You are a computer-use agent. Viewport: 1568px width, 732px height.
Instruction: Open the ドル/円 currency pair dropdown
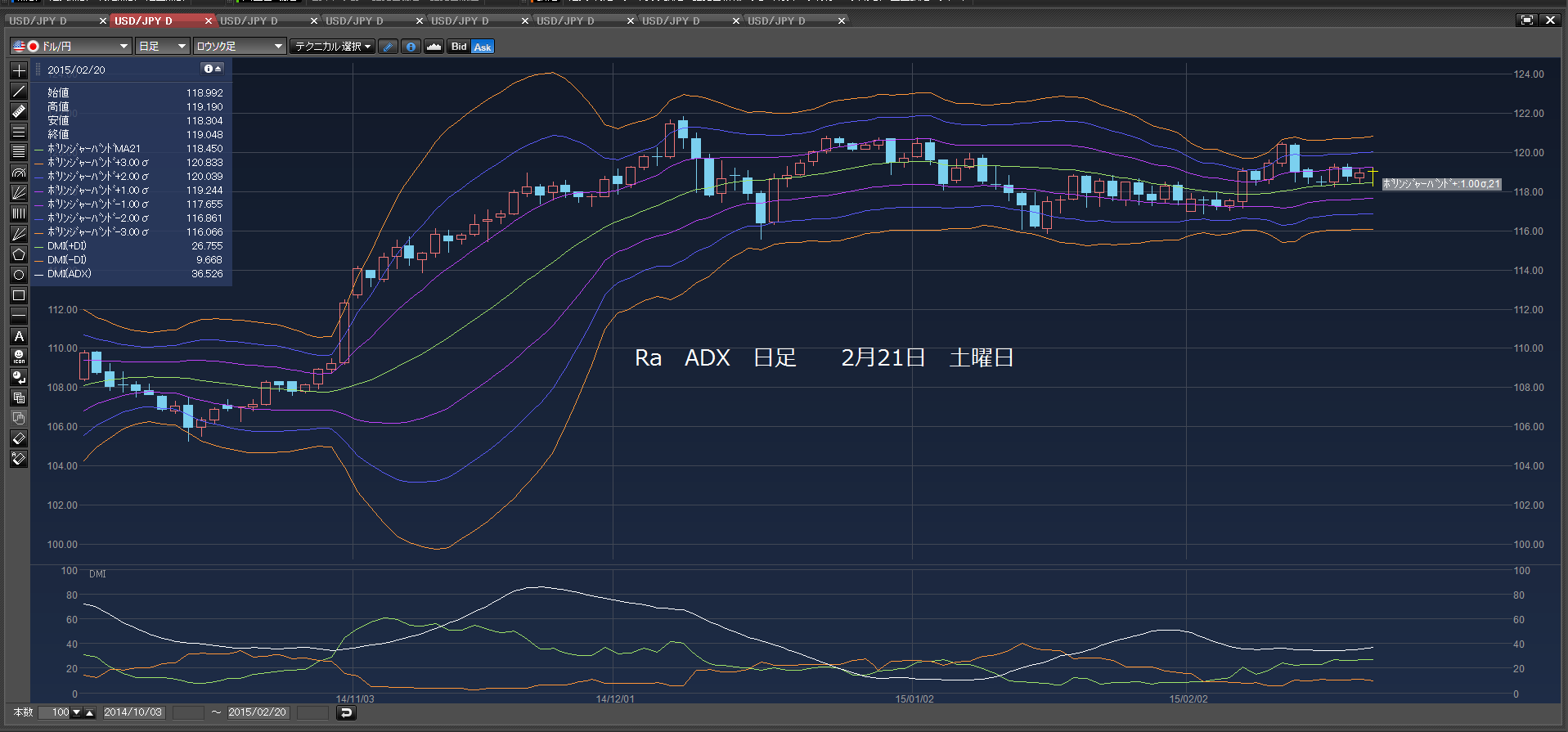71,47
